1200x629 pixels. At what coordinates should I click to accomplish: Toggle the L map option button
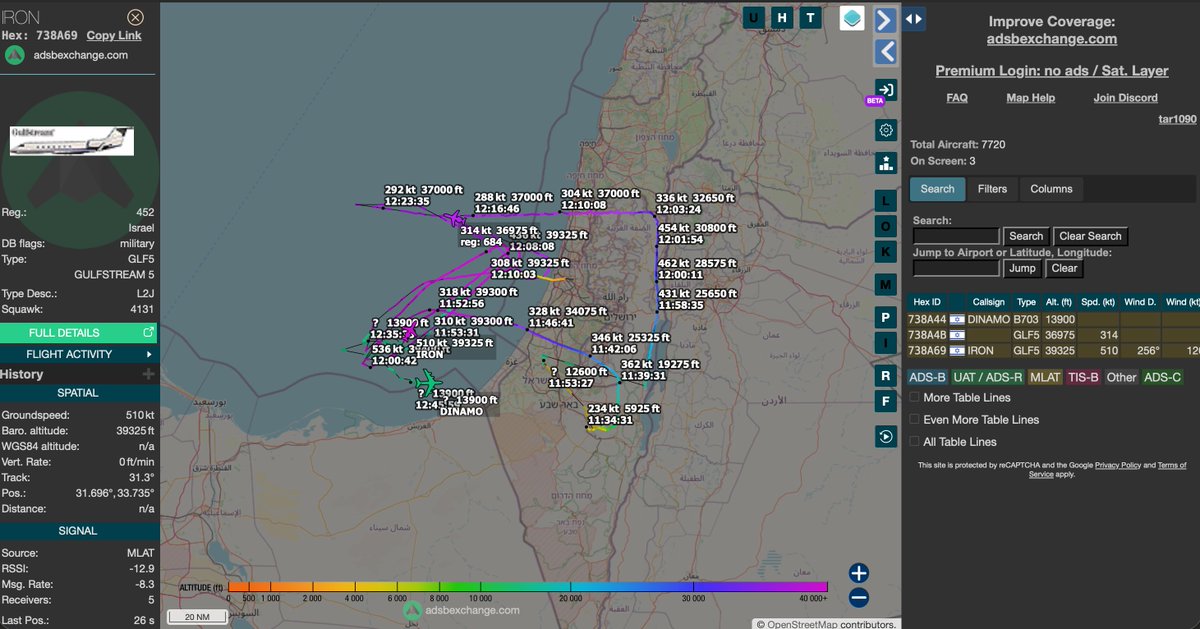point(885,200)
